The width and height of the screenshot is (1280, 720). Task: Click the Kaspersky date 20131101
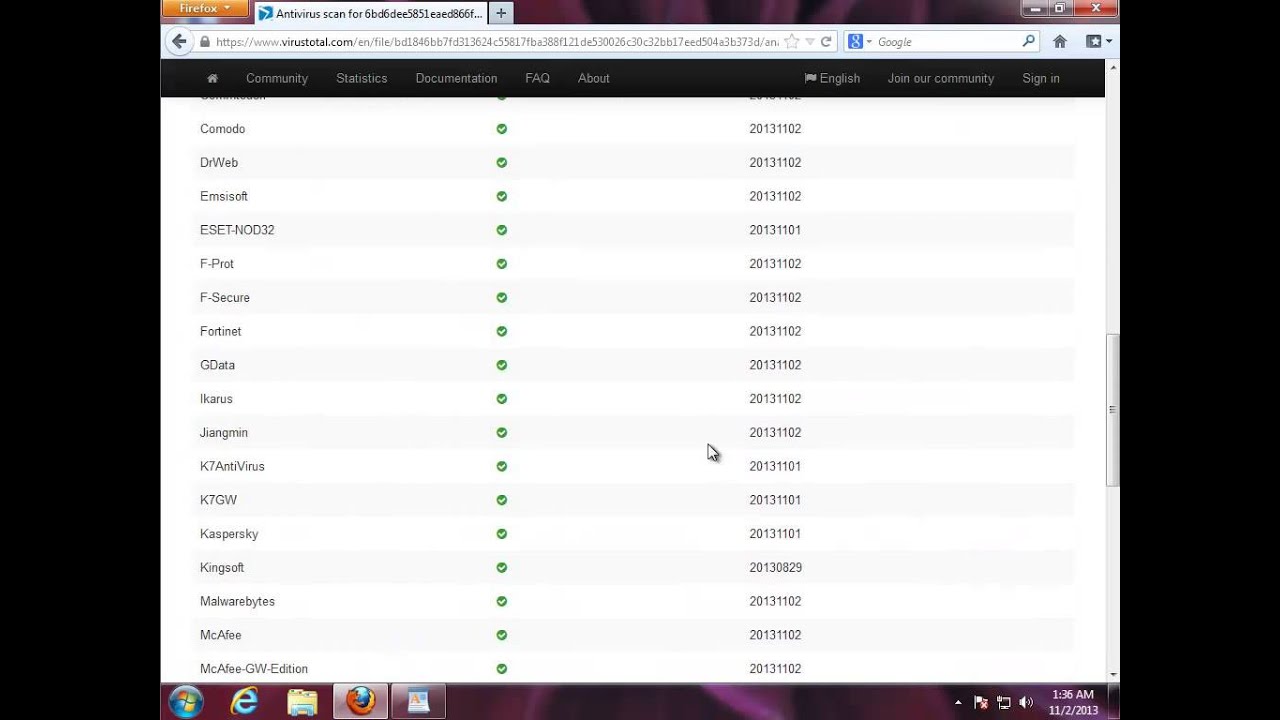[x=775, y=534]
